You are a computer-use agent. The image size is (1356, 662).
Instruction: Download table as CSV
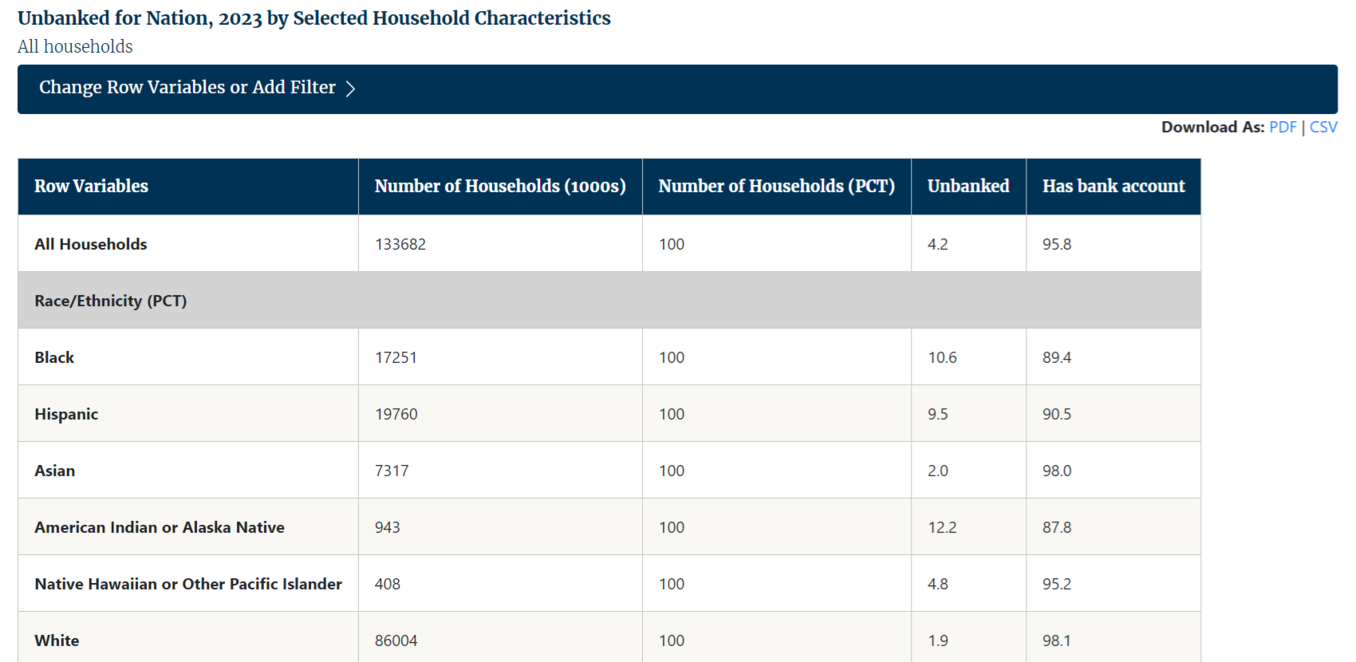pyautogui.click(x=1323, y=127)
